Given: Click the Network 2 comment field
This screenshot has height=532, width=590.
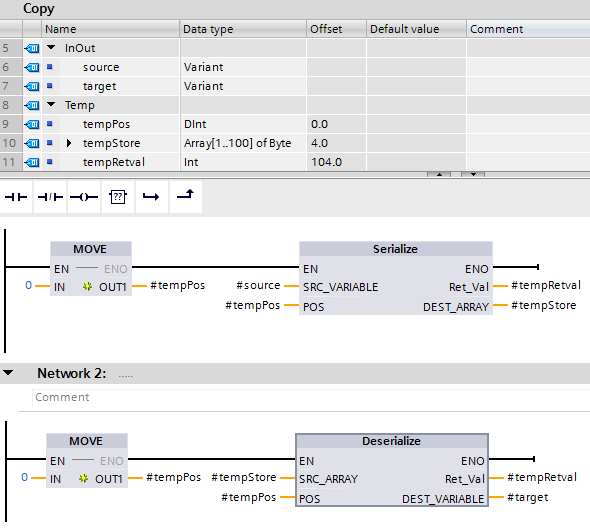Looking at the screenshot, I should pyautogui.click(x=311, y=398).
